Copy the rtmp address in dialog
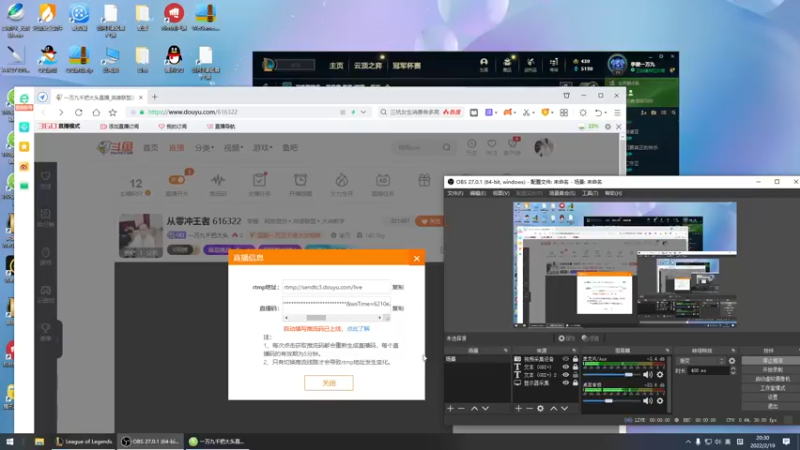 click(x=398, y=287)
